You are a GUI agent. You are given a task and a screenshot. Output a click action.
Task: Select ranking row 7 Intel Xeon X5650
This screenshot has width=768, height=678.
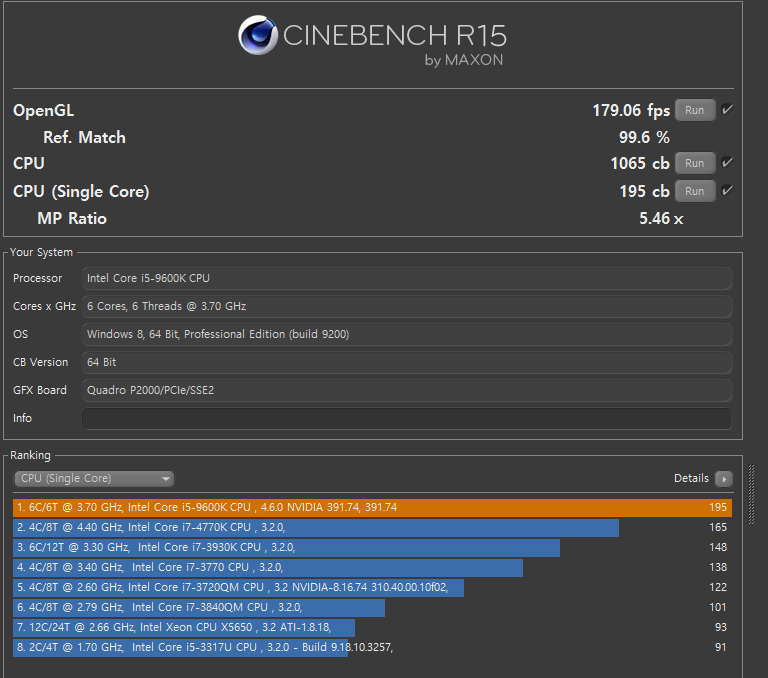pos(372,628)
